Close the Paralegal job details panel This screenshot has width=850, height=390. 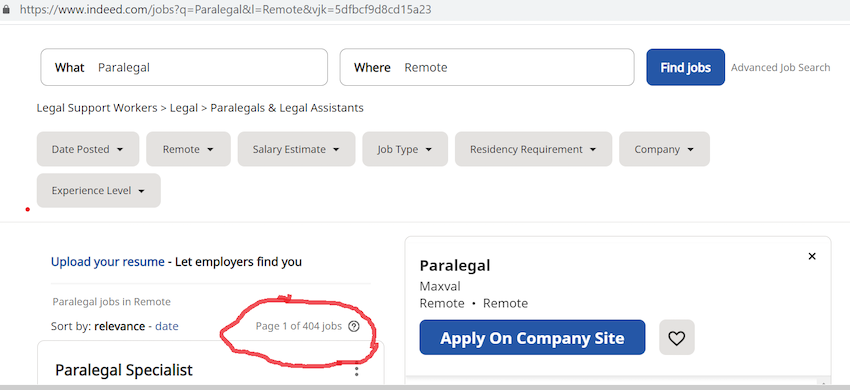coord(812,256)
